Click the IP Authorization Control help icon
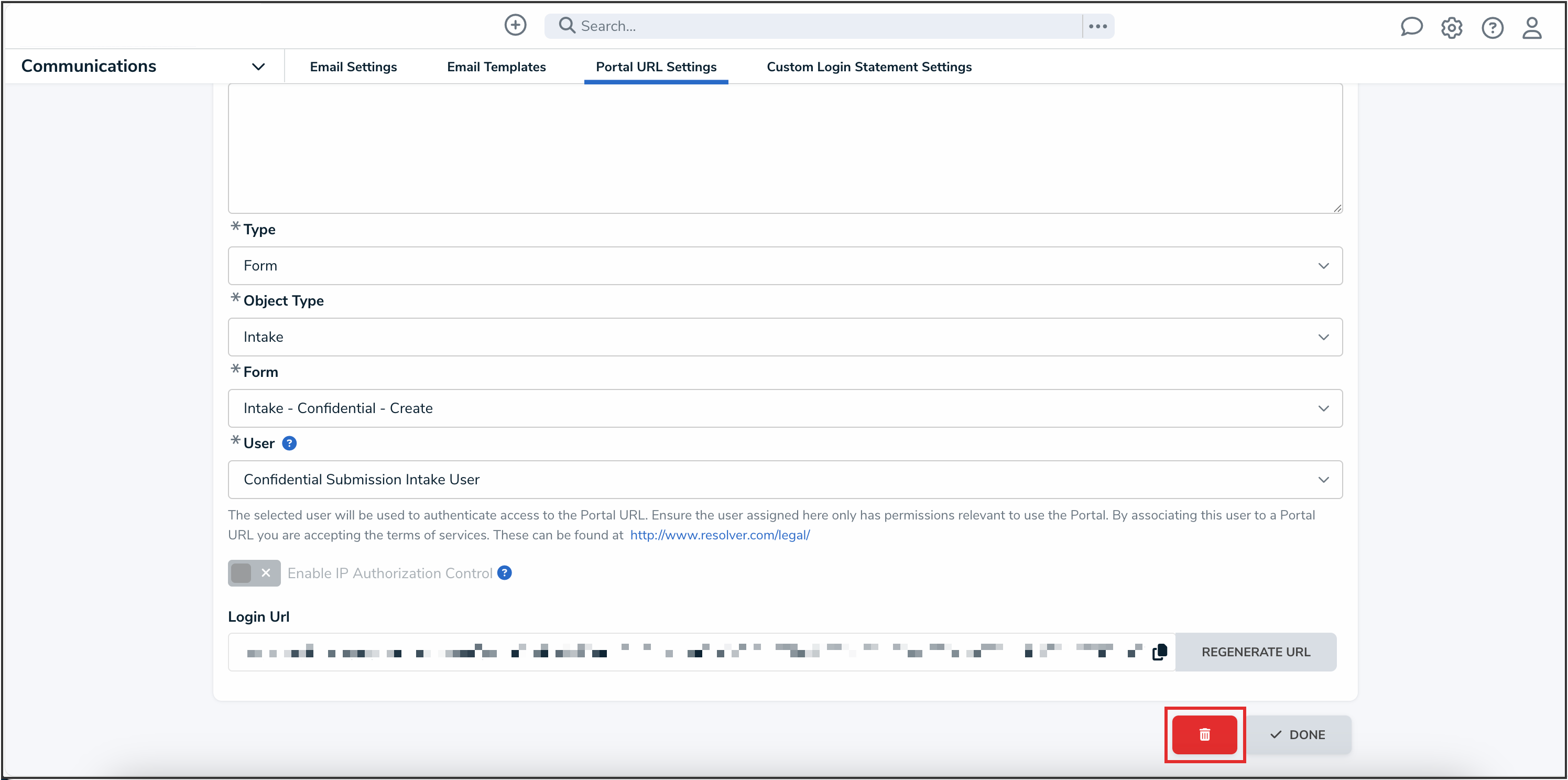Viewport: 1568px width, 780px height. (x=504, y=573)
